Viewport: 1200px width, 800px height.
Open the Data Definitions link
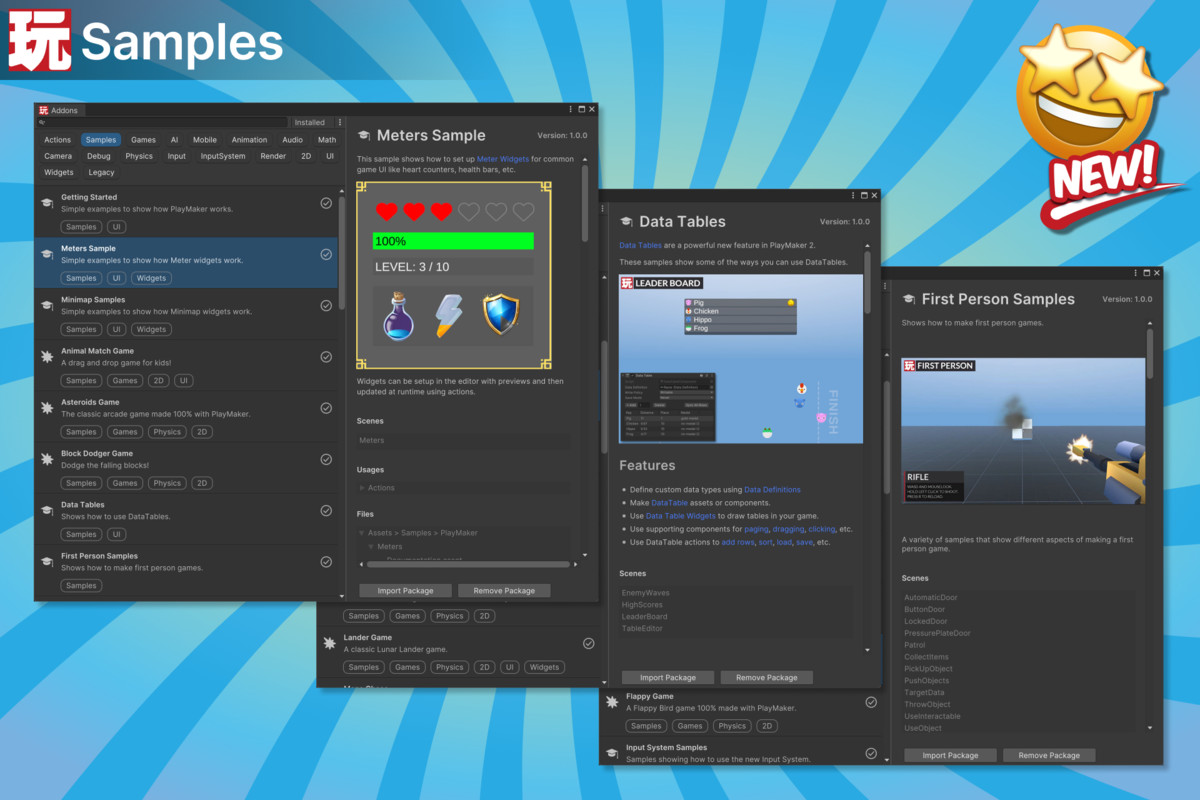click(x=772, y=490)
